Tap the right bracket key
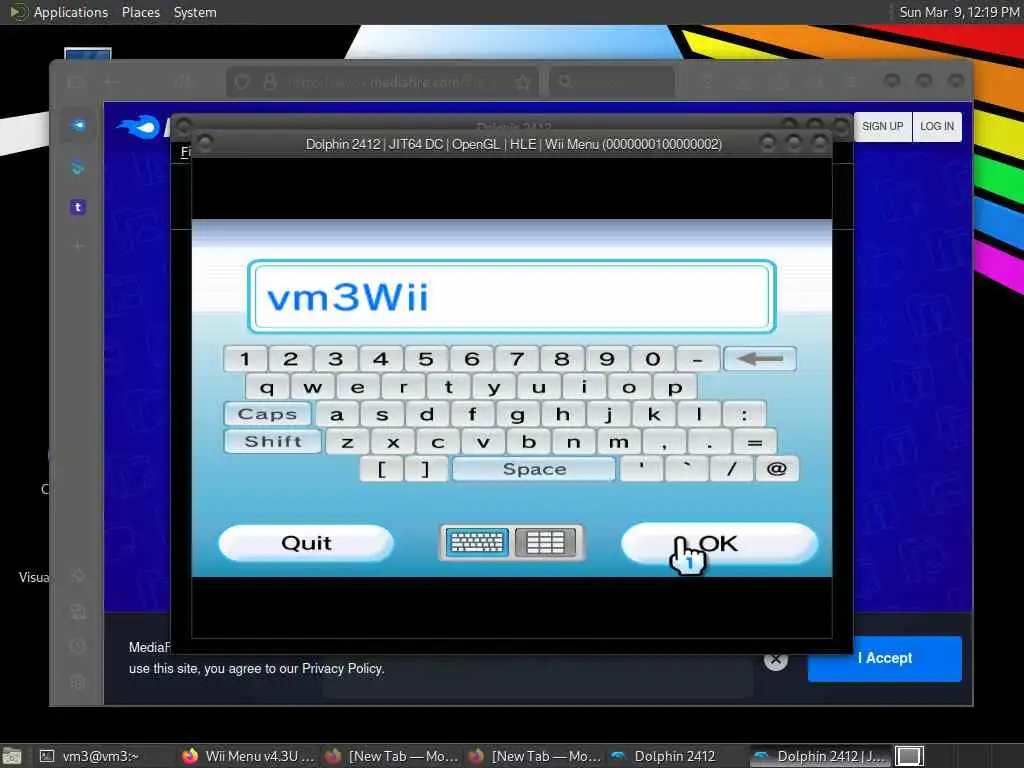 click(x=426, y=469)
